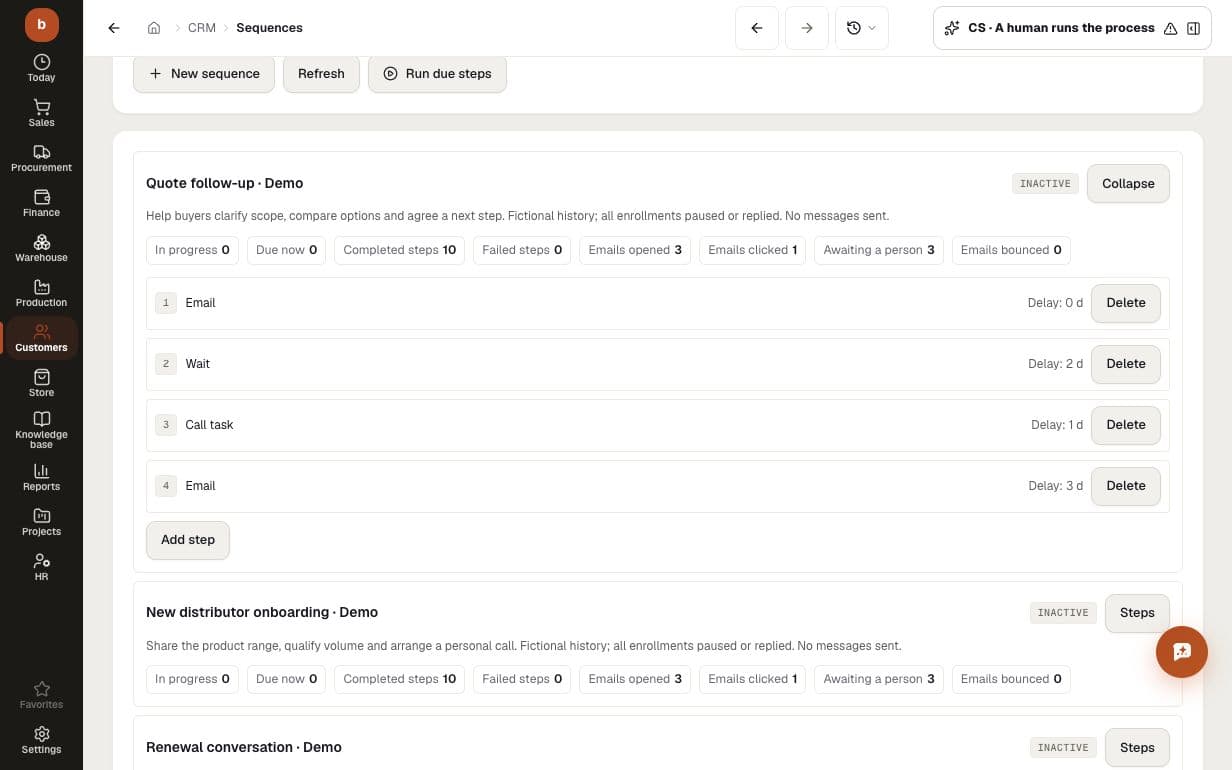Click the 'CS · A human runs the process' label
The width and height of the screenshot is (1232, 770).
(1061, 28)
